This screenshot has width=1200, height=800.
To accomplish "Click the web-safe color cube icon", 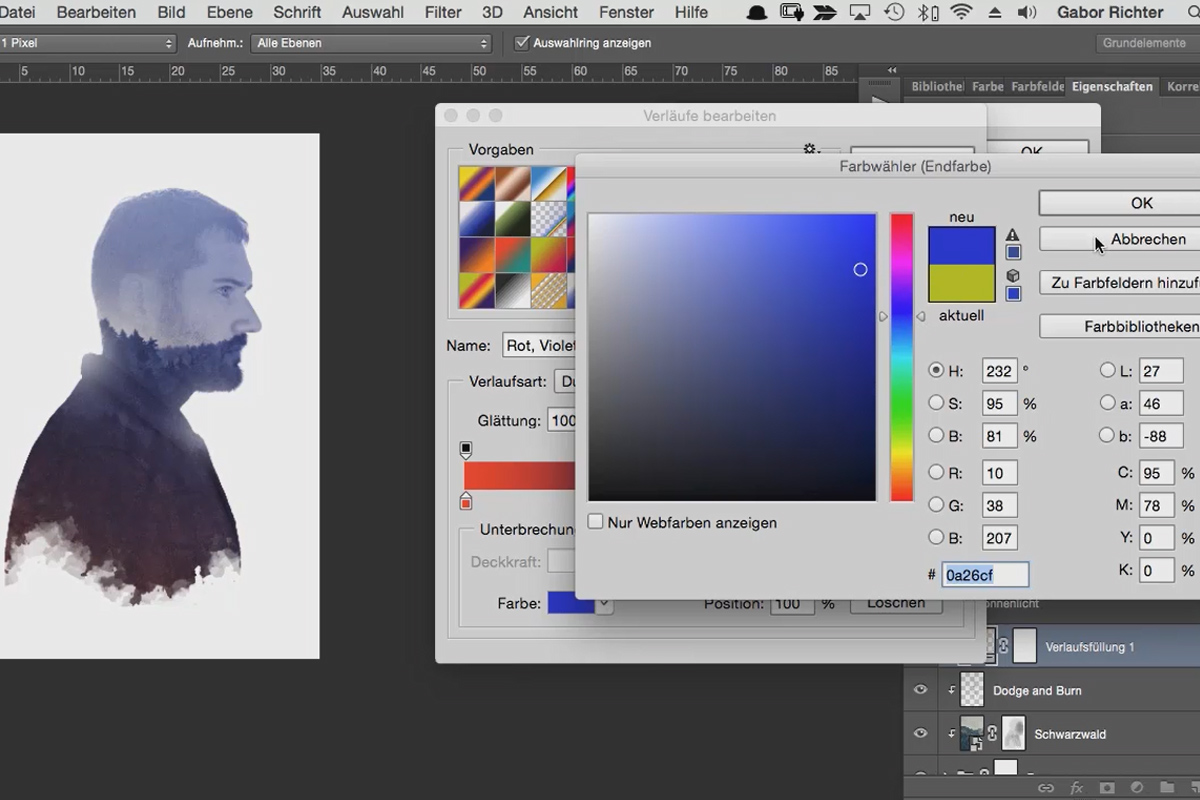I will pos(1013,275).
